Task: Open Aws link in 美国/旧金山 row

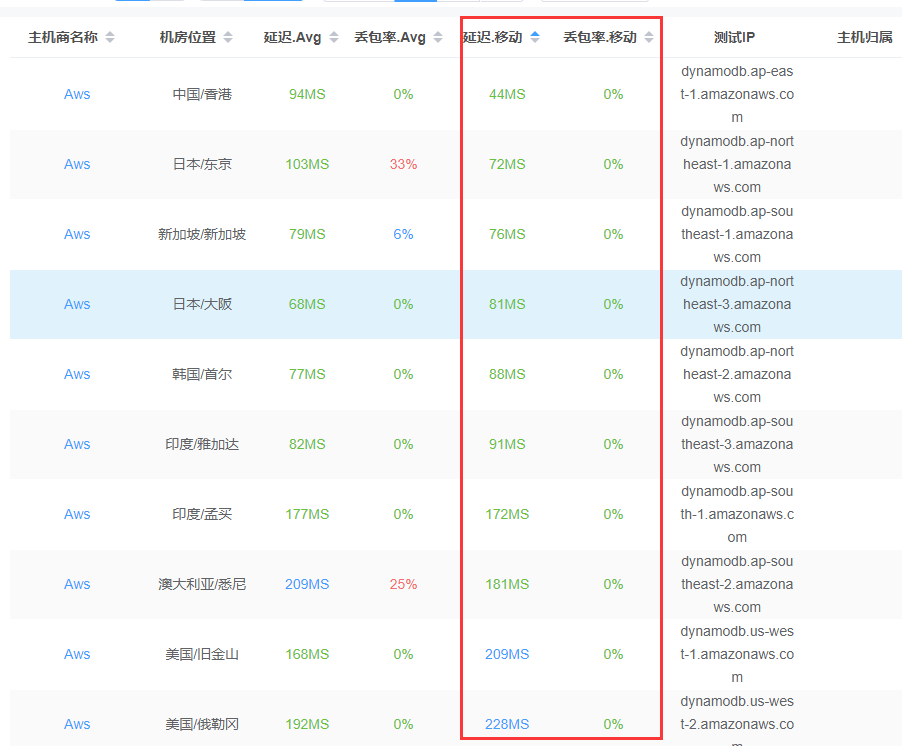Action: 77,654
